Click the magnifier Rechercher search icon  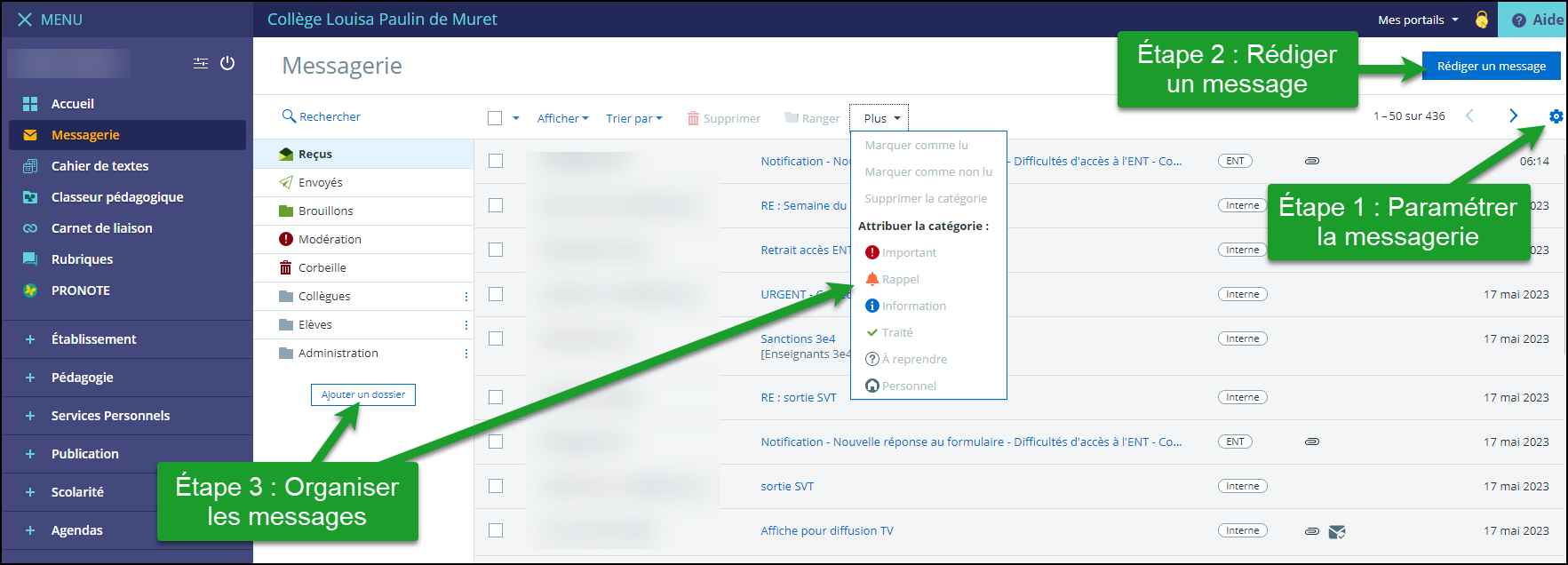(289, 116)
